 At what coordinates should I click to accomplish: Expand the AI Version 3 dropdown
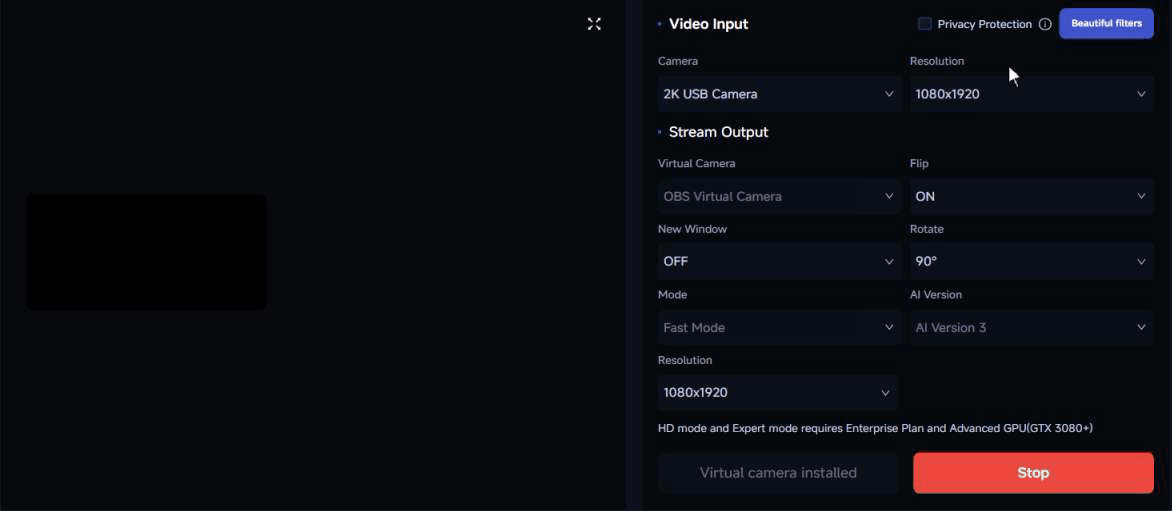click(1030, 328)
